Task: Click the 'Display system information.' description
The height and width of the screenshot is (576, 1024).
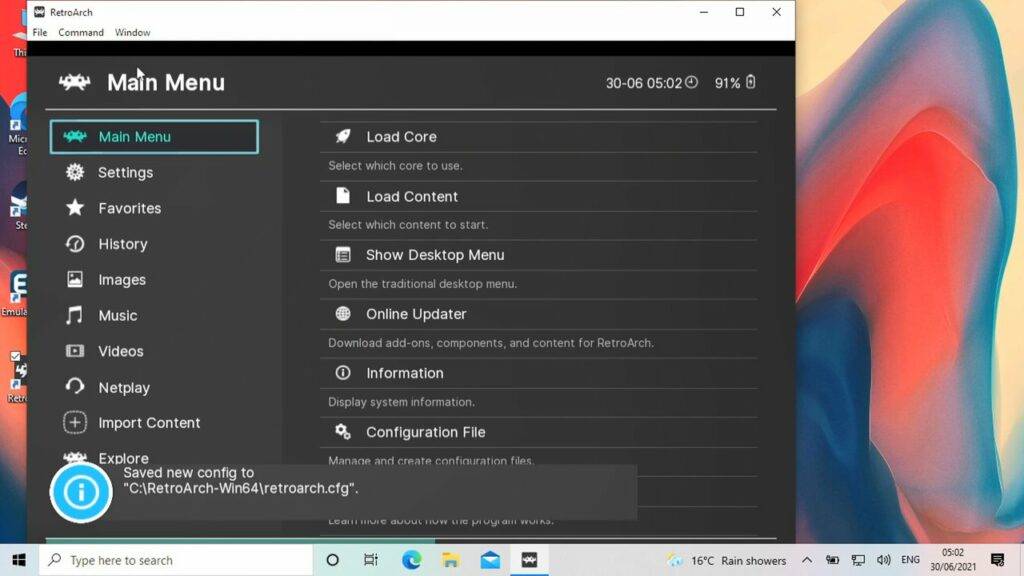Action: [401, 402]
